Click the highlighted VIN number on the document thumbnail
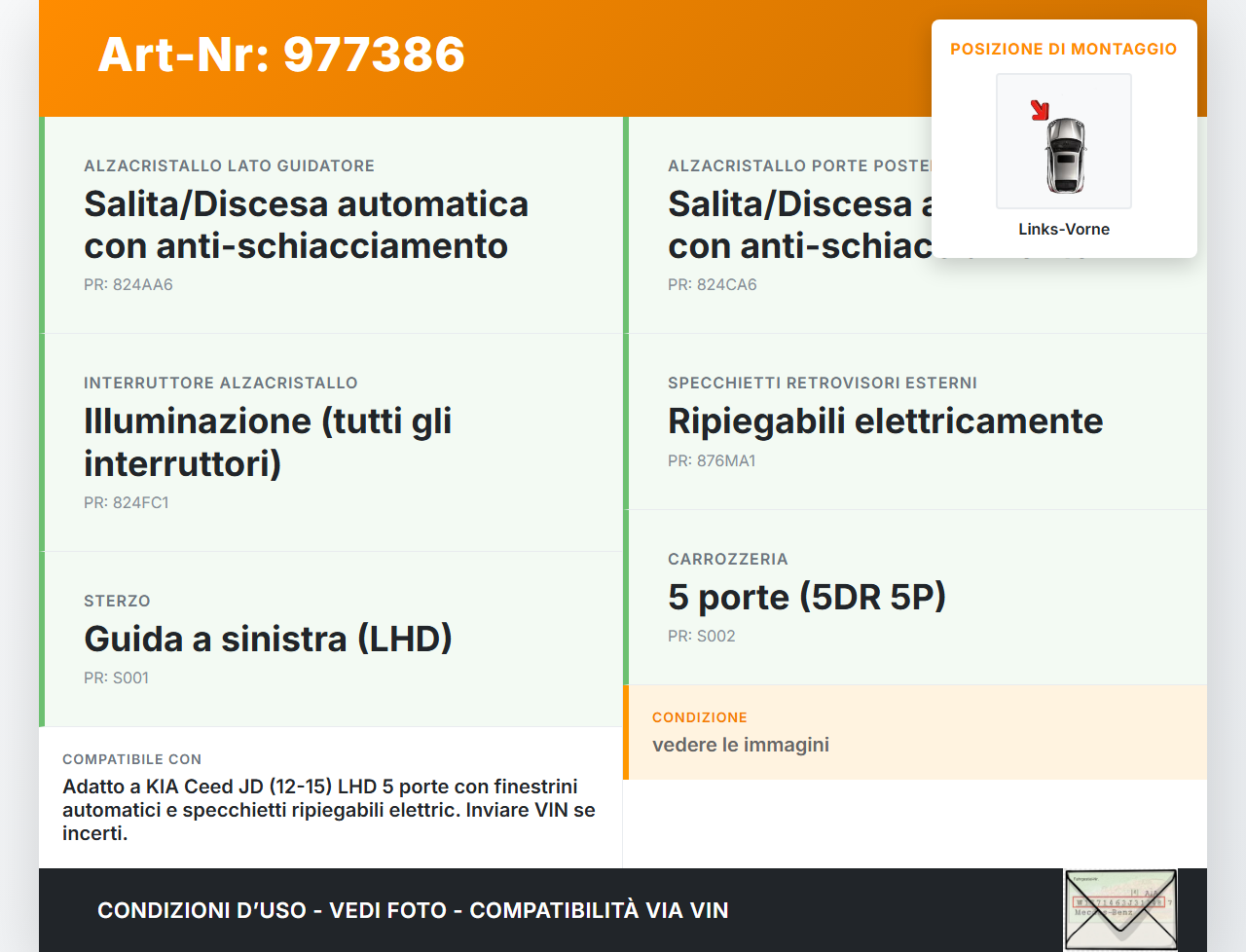Image resolution: width=1246 pixels, height=952 pixels. (x=1120, y=903)
